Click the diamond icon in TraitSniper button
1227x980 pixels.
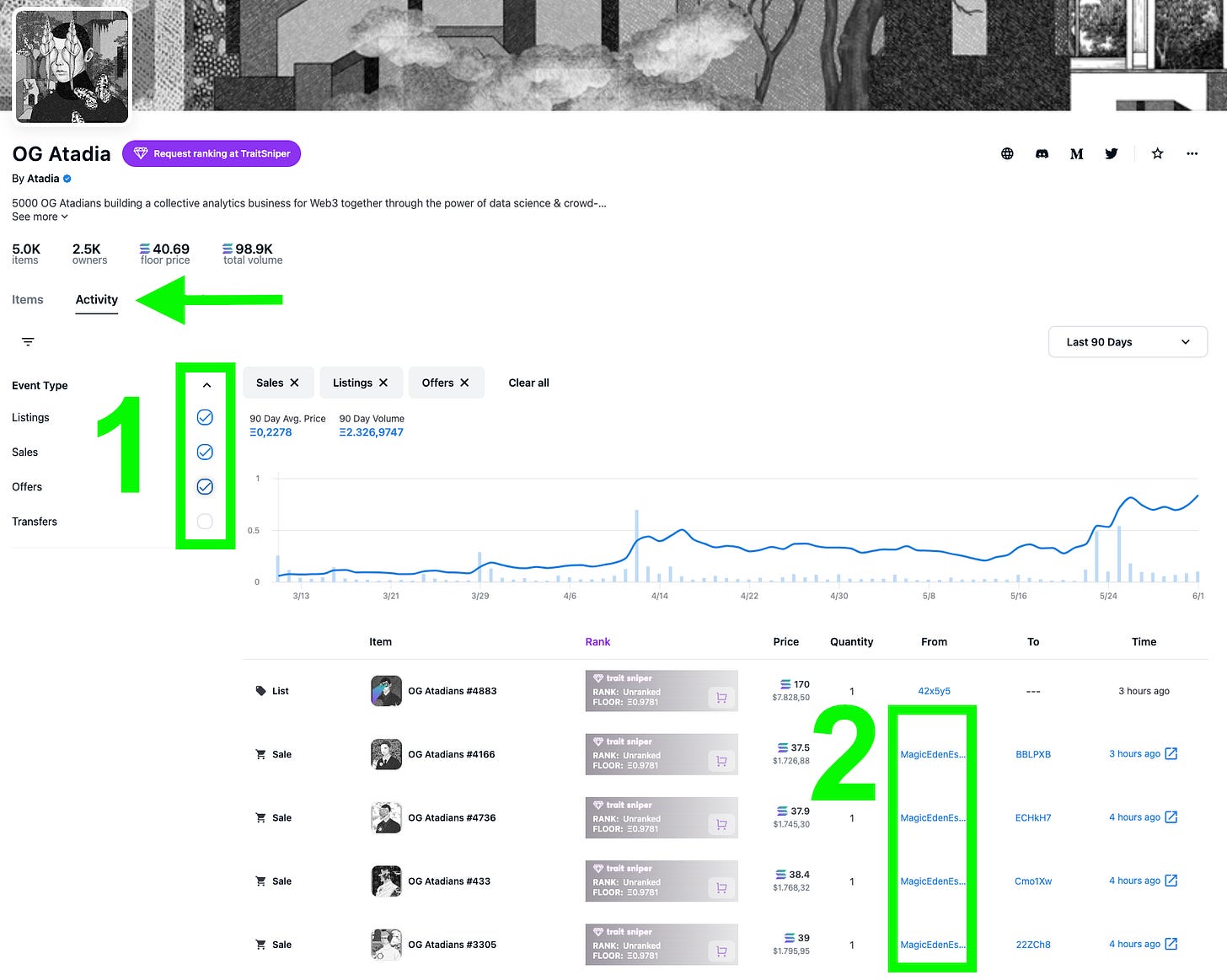pyautogui.click(x=141, y=153)
